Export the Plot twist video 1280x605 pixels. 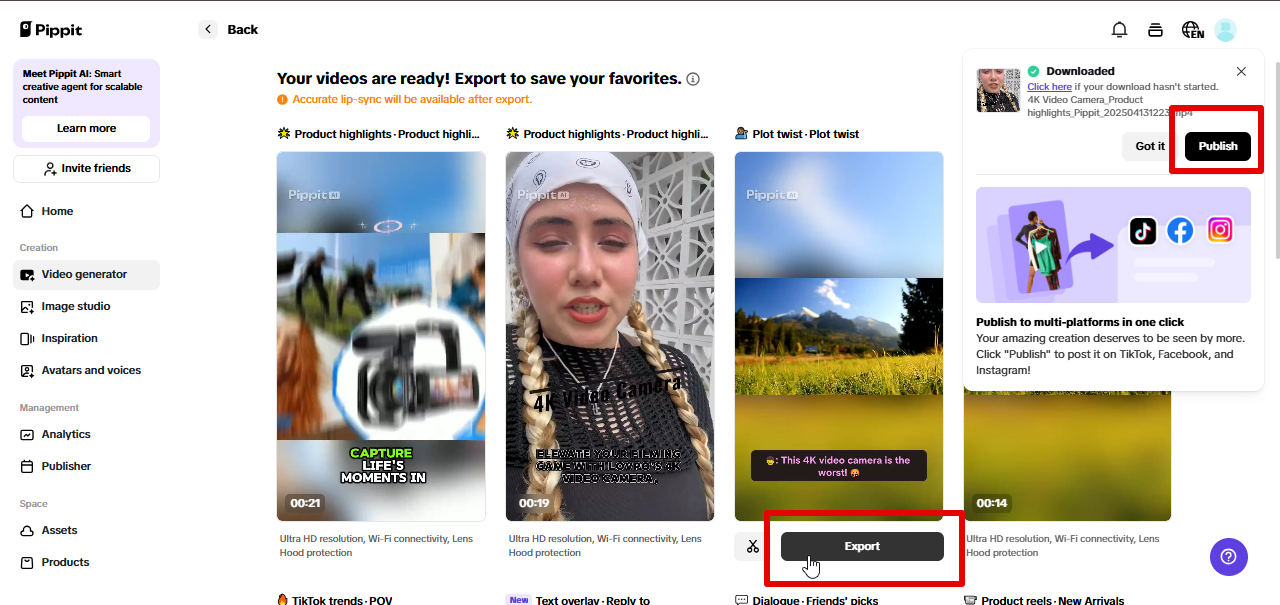[x=861, y=546]
